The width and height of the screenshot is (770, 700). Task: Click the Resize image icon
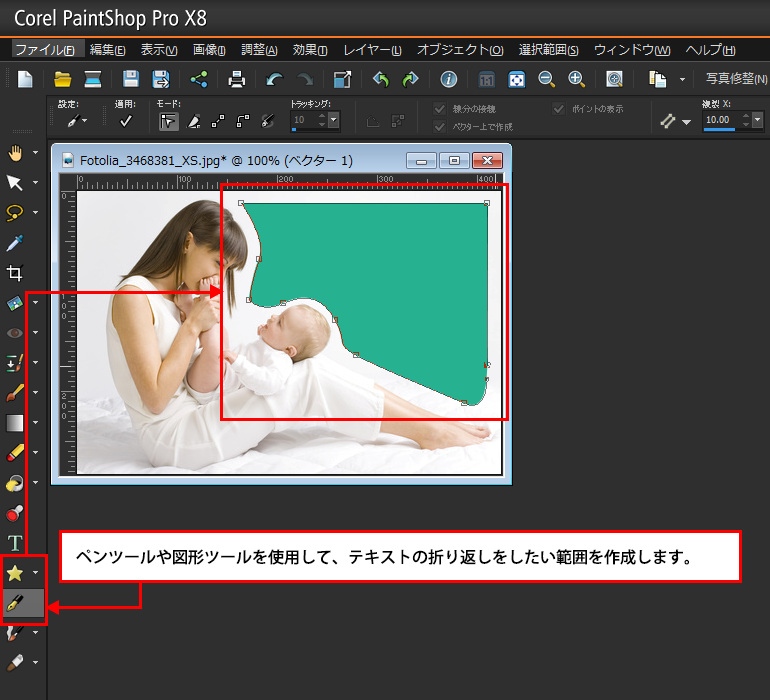click(x=342, y=79)
